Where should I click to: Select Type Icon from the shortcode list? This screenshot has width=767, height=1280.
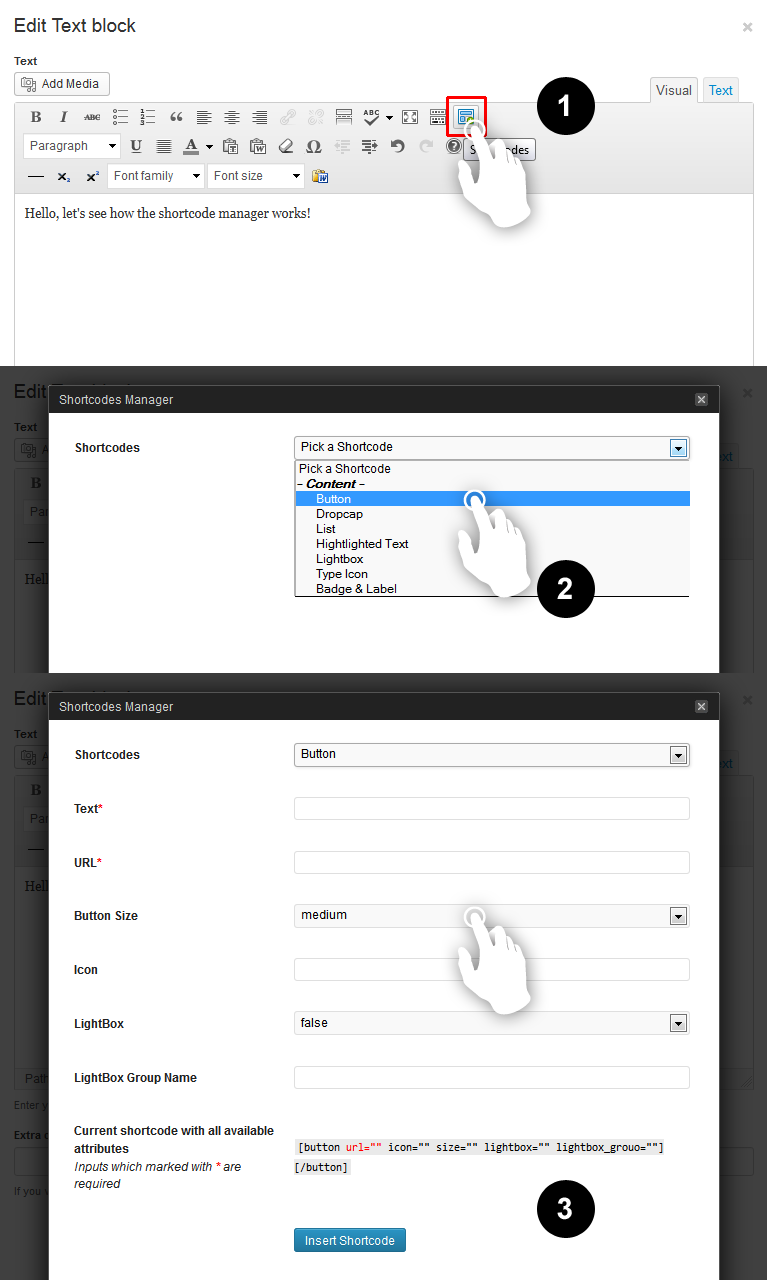(x=492, y=574)
